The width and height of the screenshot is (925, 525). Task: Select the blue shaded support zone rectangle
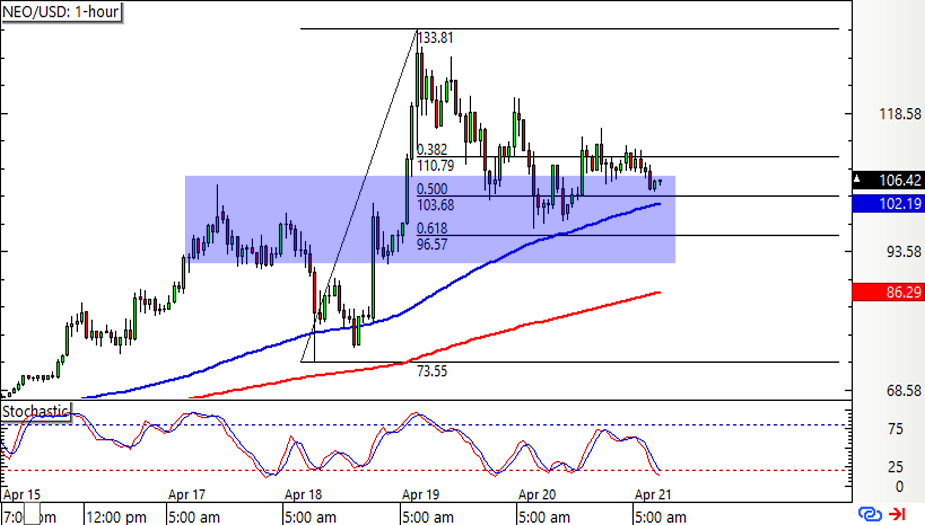(430, 219)
